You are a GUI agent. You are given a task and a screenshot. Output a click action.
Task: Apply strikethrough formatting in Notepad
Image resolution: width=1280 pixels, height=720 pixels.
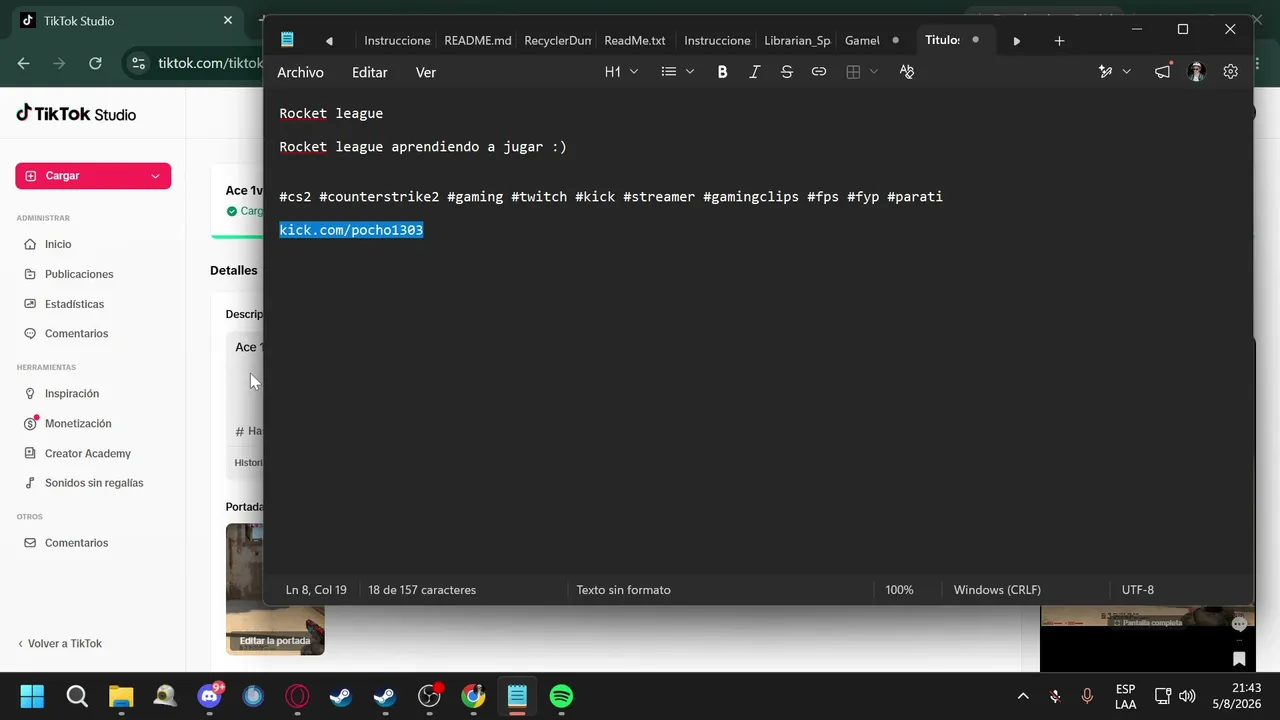(x=786, y=72)
